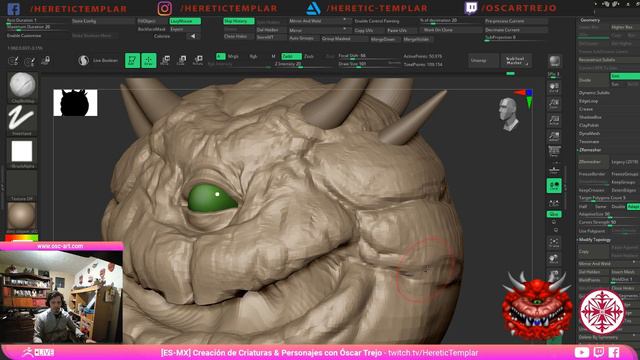
Task: Click the rainbow color picker strip
Action: [x=22, y=238]
